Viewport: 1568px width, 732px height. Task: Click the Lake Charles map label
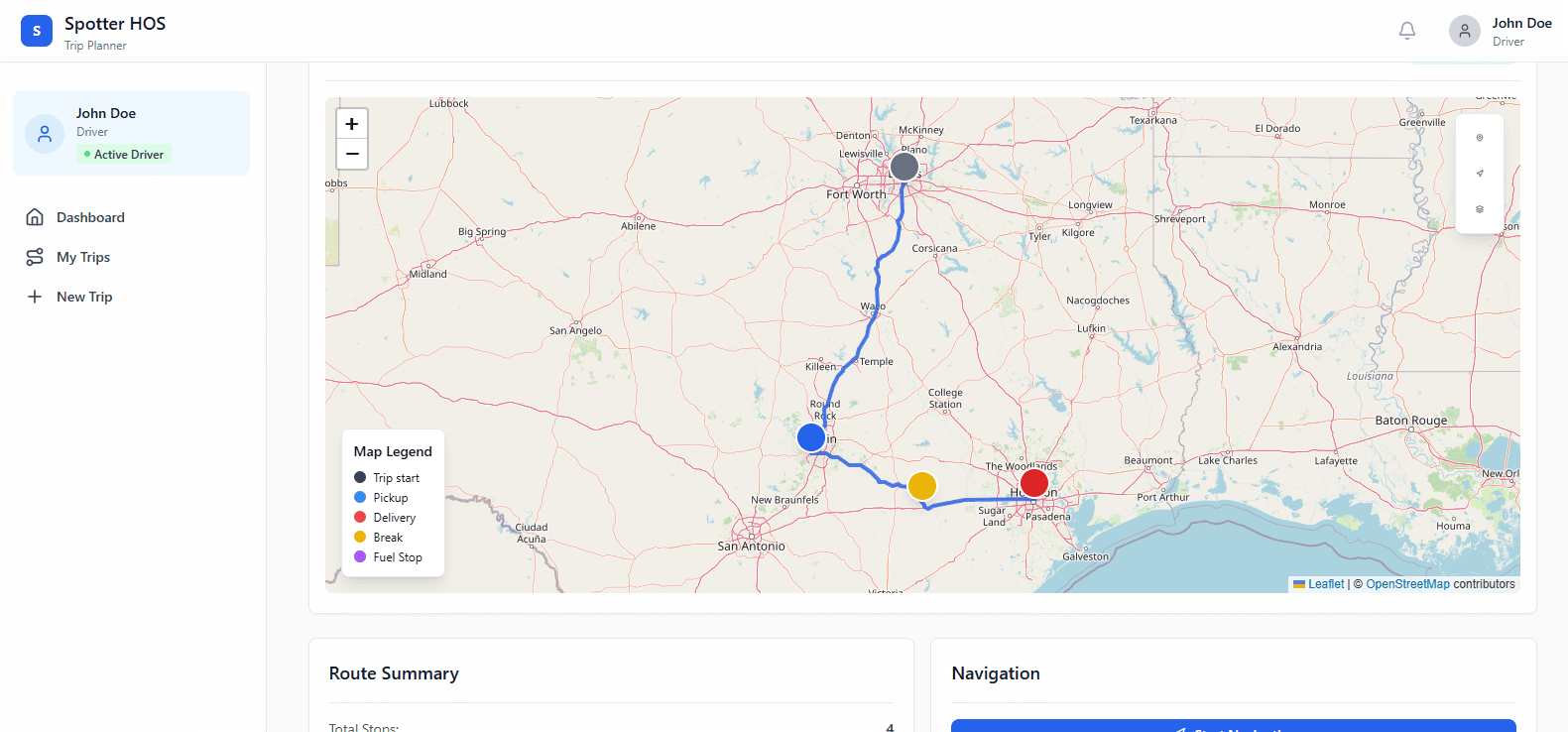[1228, 460]
